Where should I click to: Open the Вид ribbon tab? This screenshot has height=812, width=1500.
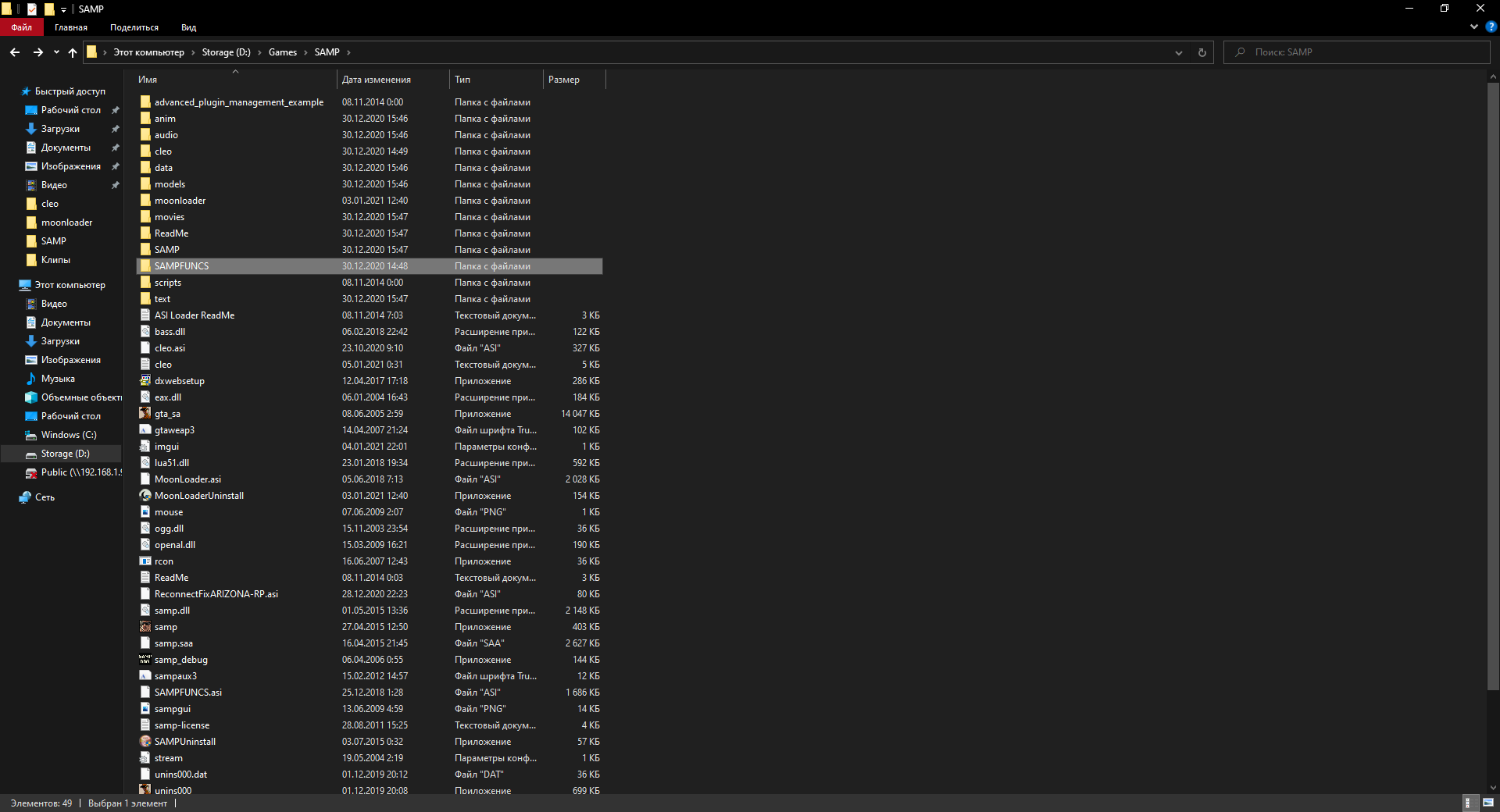188,27
